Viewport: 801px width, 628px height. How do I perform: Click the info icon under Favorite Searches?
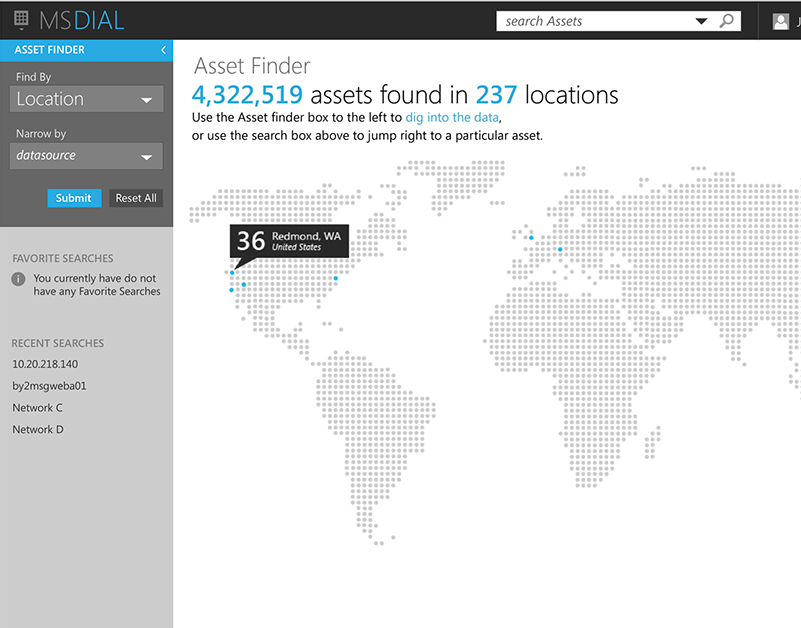click(18, 279)
